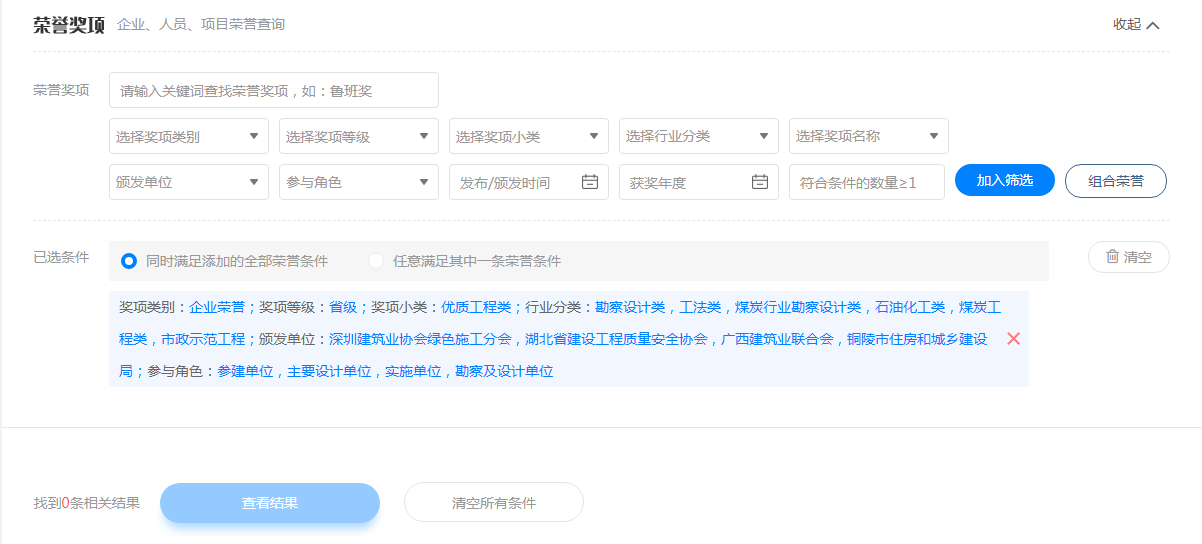Open the 选择奖项类别 dropdown
The height and width of the screenshot is (544, 1202).
(189, 136)
